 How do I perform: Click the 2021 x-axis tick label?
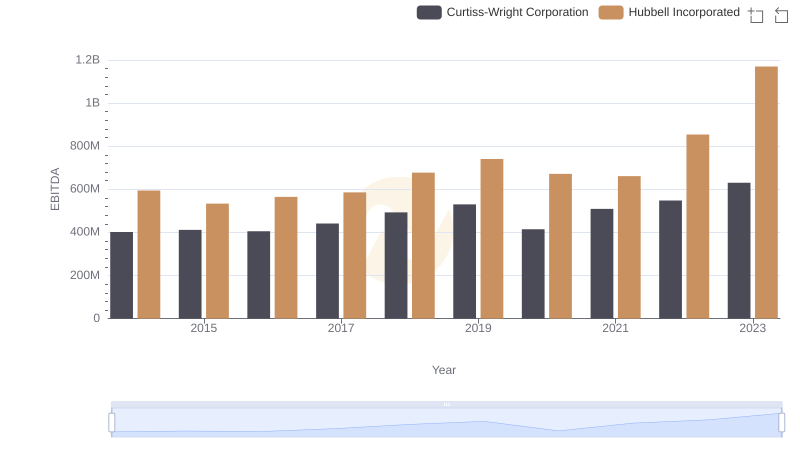[615, 328]
